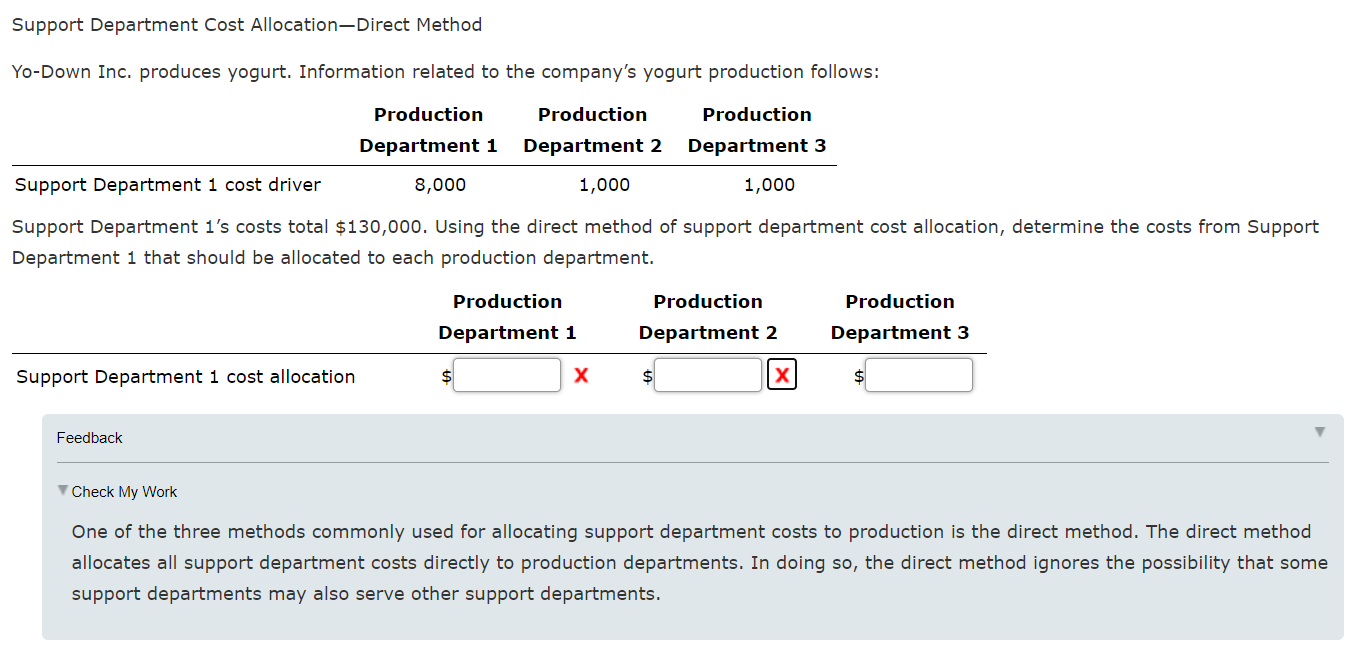The width and height of the screenshot is (1353, 660).
Task: Click the boxed red X beside Department 2 input
Action: pyautogui.click(x=782, y=374)
